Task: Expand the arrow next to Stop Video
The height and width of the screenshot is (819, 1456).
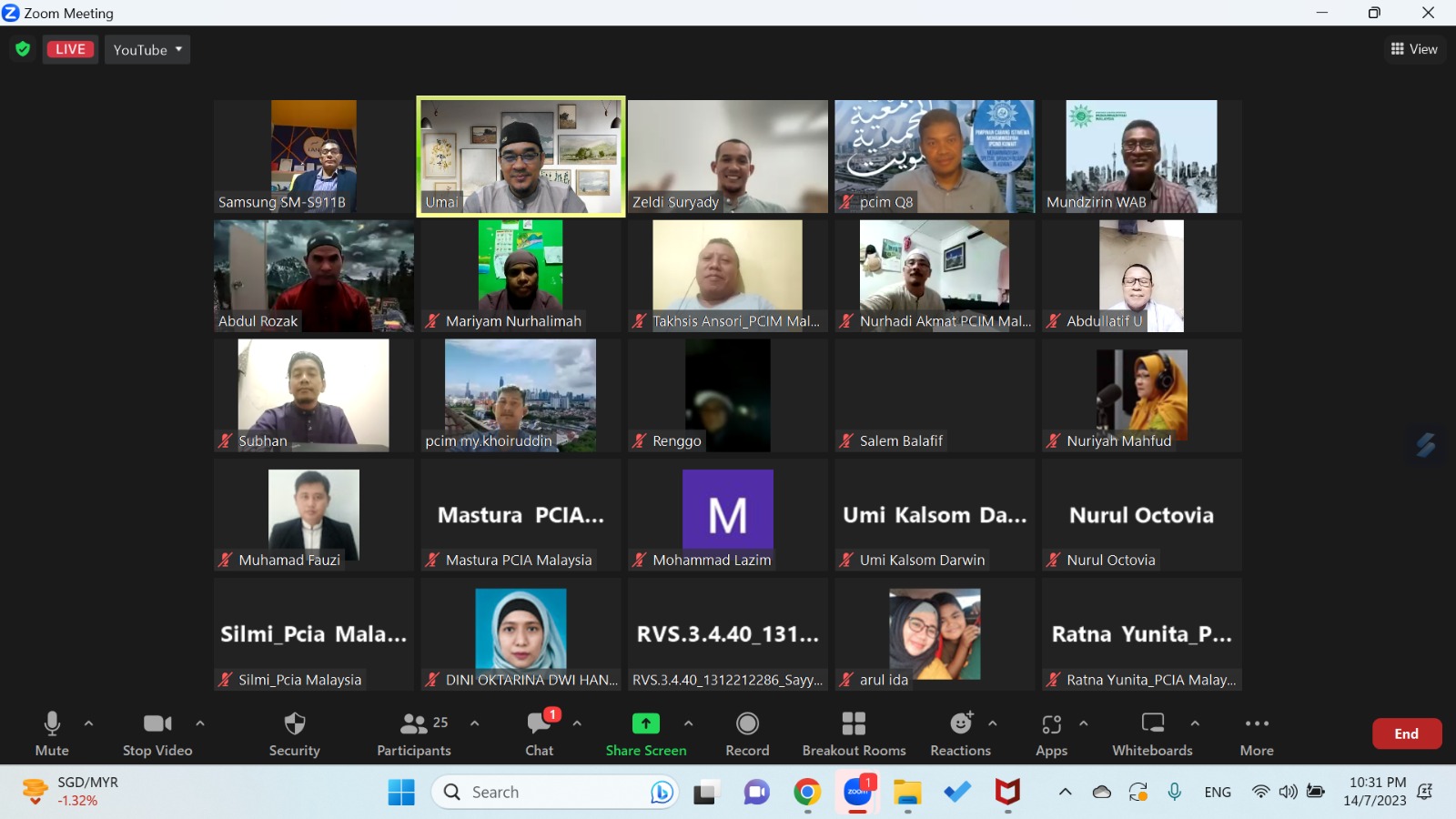Action: pyautogui.click(x=200, y=723)
